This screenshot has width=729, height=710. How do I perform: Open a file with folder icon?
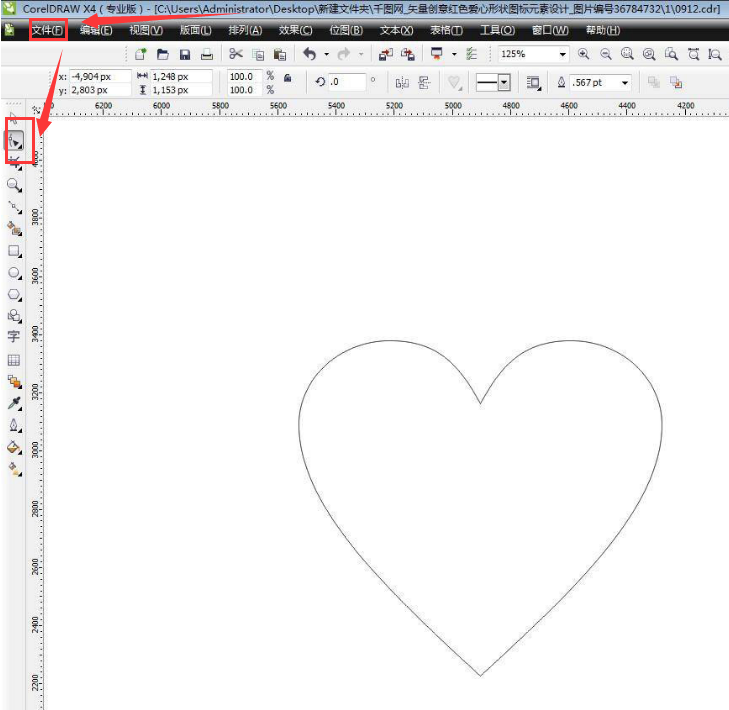(162, 54)
